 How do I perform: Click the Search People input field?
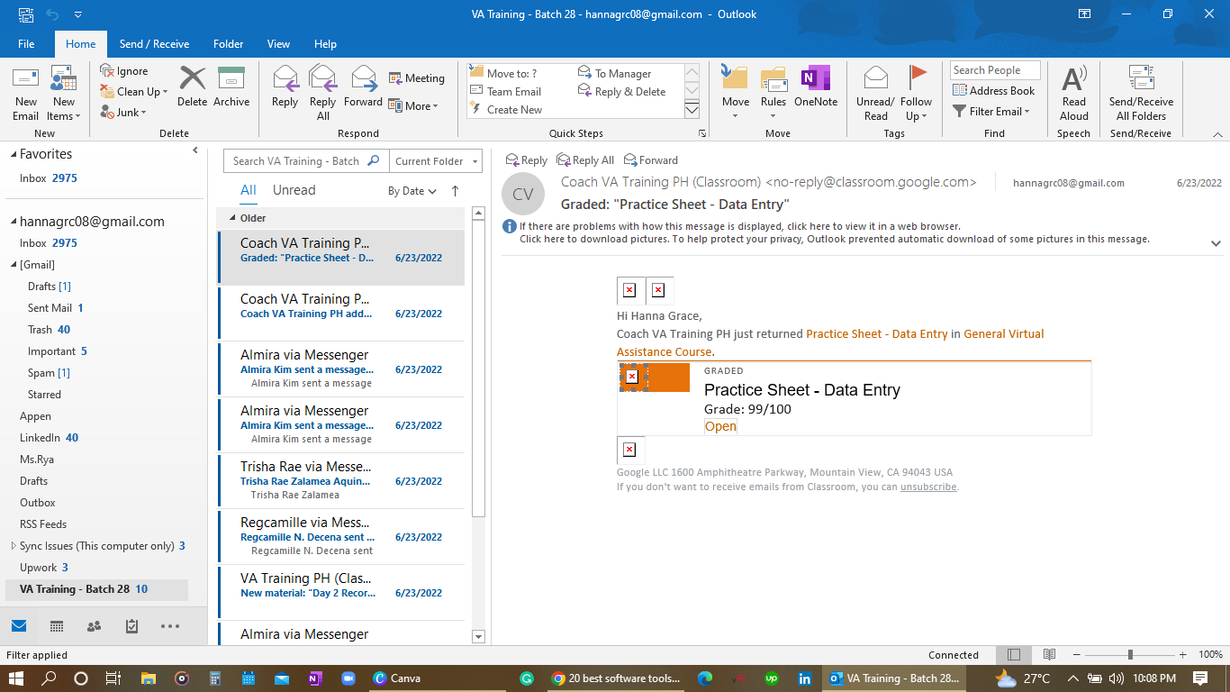click(x=994, y=70)
